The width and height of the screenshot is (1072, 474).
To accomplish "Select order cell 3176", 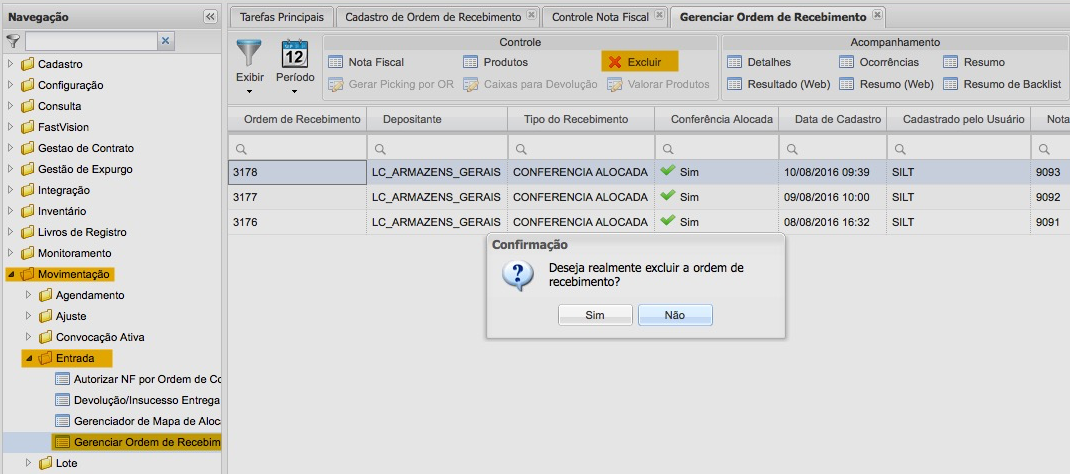I will (x=297, y=222).
